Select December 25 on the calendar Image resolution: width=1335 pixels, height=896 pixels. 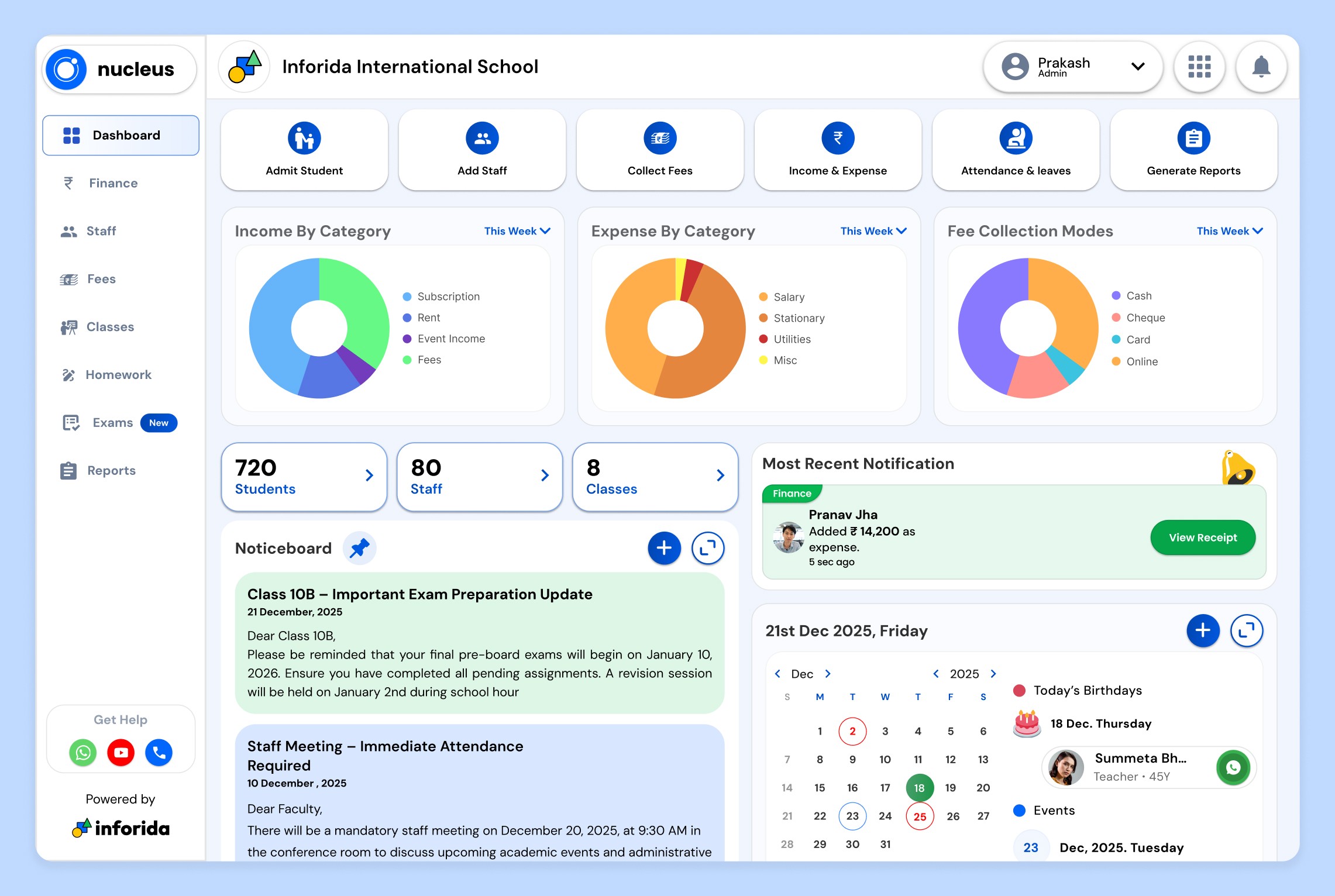click(919, 816)
